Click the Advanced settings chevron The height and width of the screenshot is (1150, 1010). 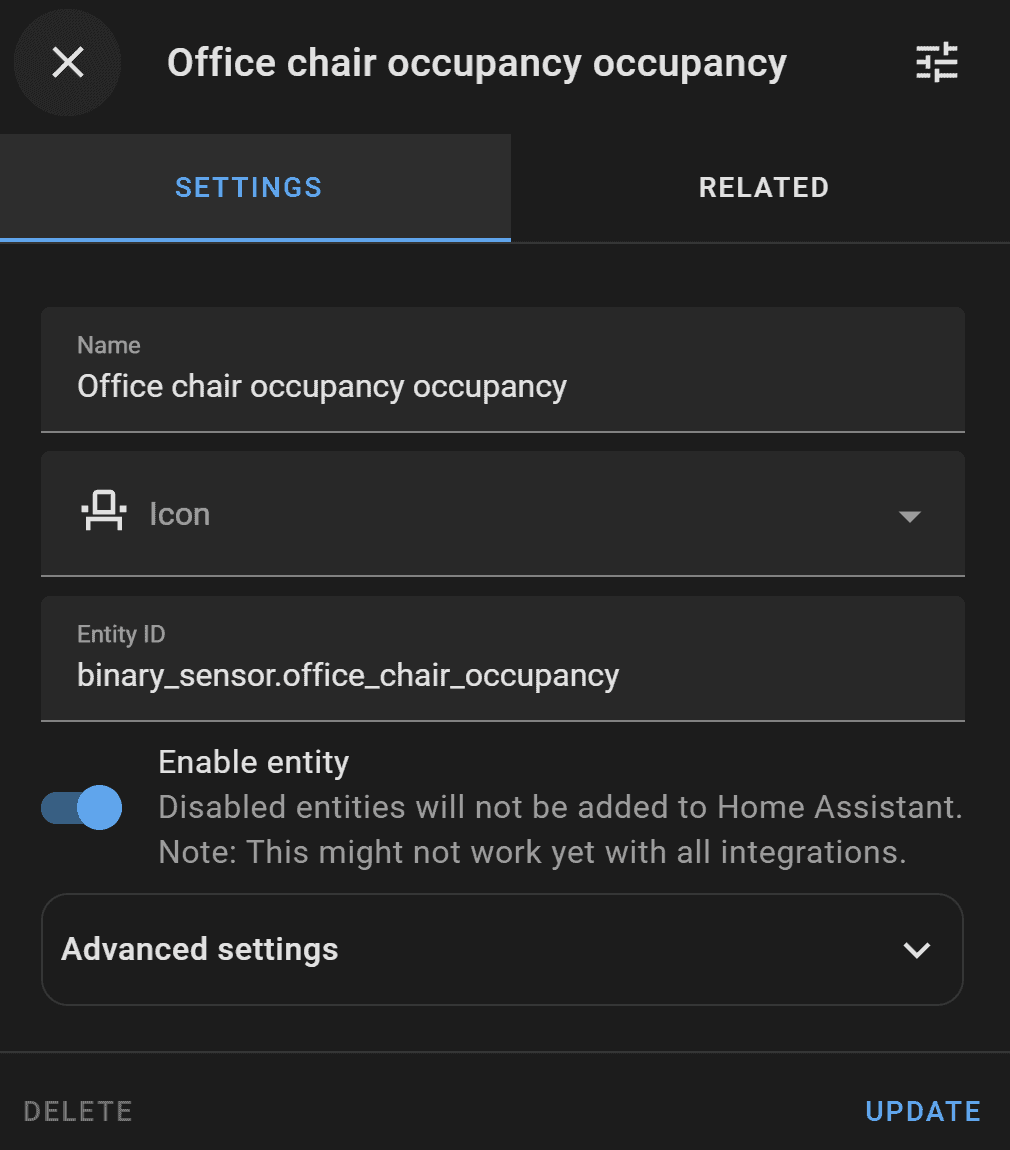(x=915, y=950)
